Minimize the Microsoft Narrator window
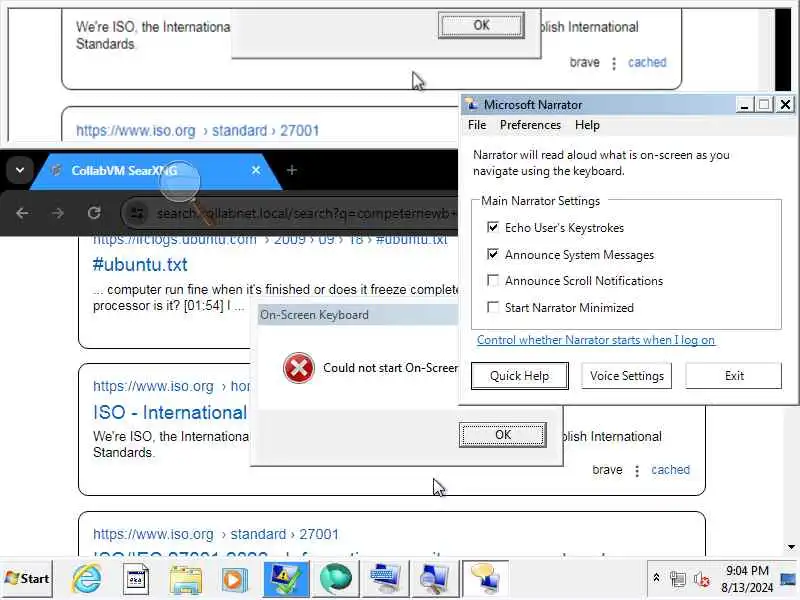This screenshot has width=800, height=600. pyautogui.click(x=744, y=105)
